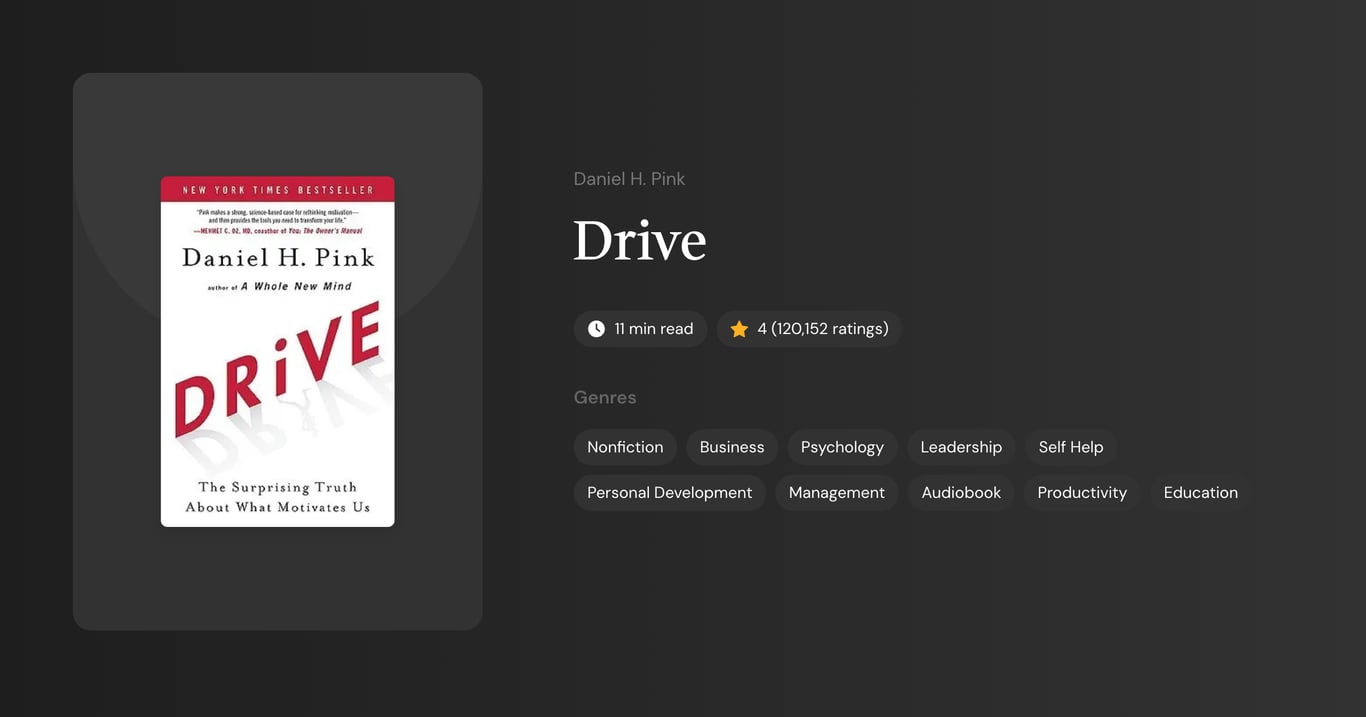Select the Management genre tag
The width and height of the screenshot is (1366, 717).
click(x=837, y=493)
